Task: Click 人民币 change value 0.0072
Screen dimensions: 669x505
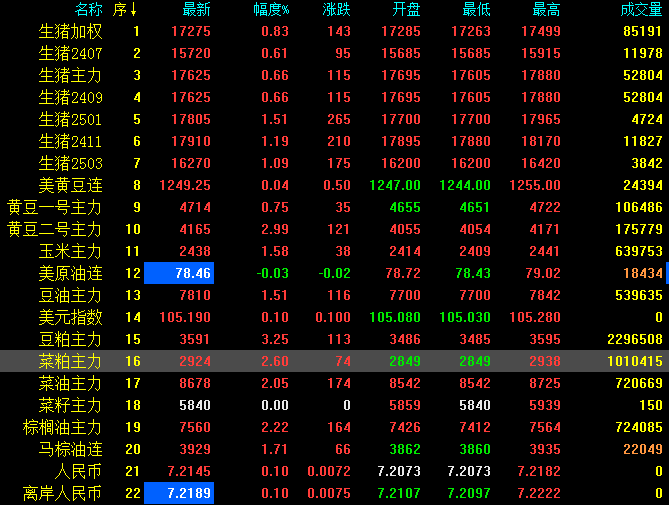Action: pyautogui.click(x=329, y=472)
